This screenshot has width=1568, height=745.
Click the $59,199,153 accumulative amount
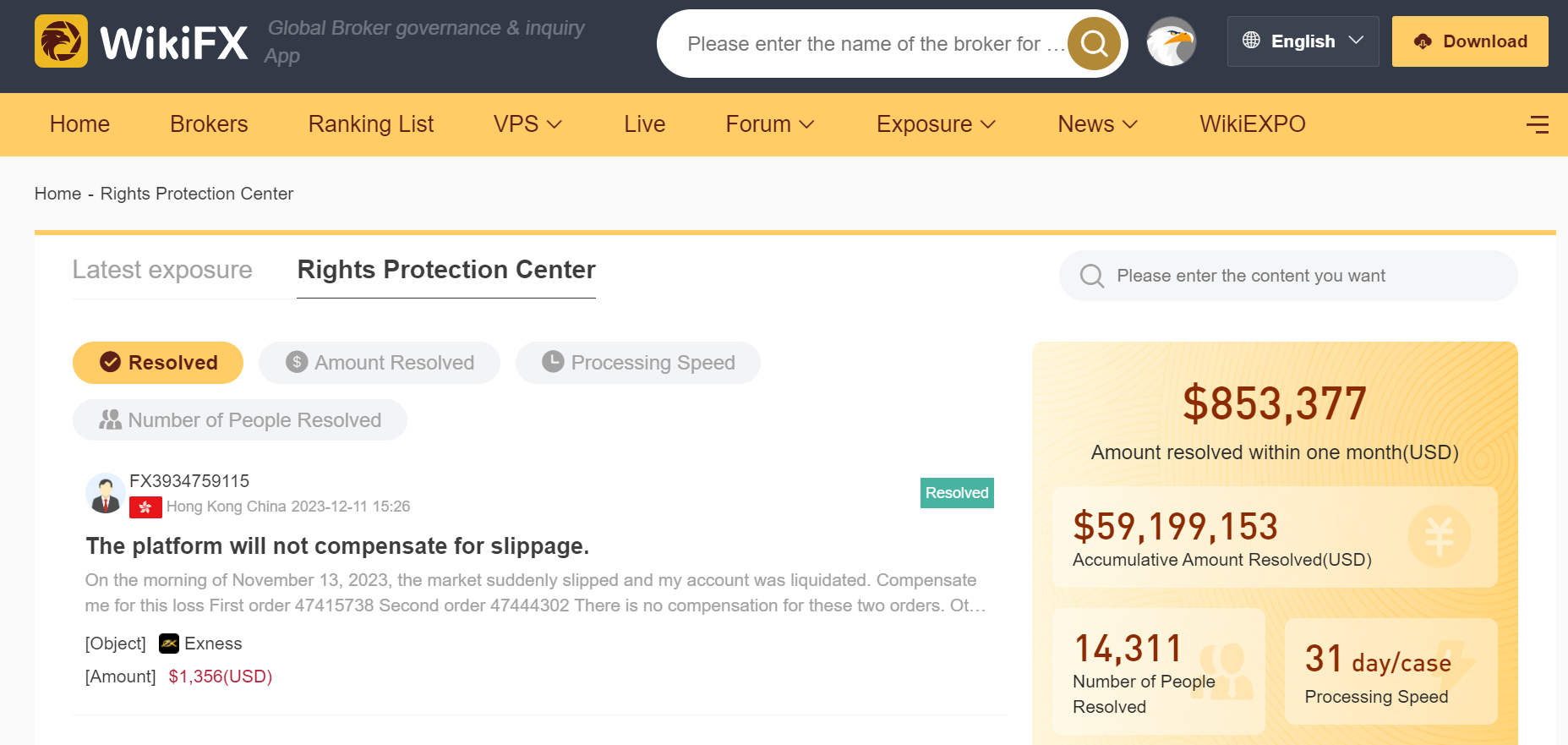1176,527
